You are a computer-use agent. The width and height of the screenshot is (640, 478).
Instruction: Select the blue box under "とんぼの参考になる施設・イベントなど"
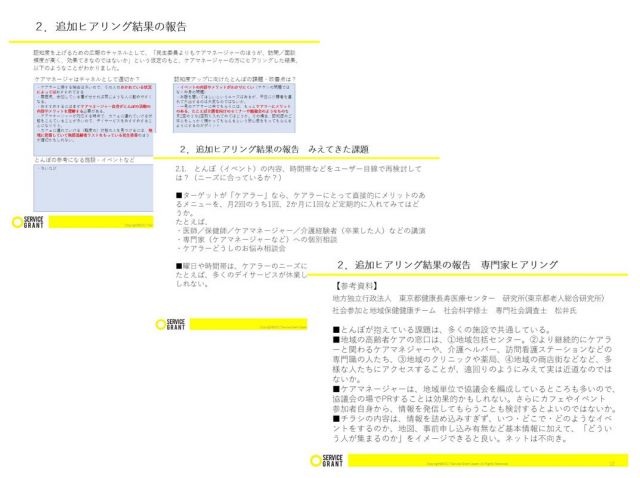pos(93,188)
